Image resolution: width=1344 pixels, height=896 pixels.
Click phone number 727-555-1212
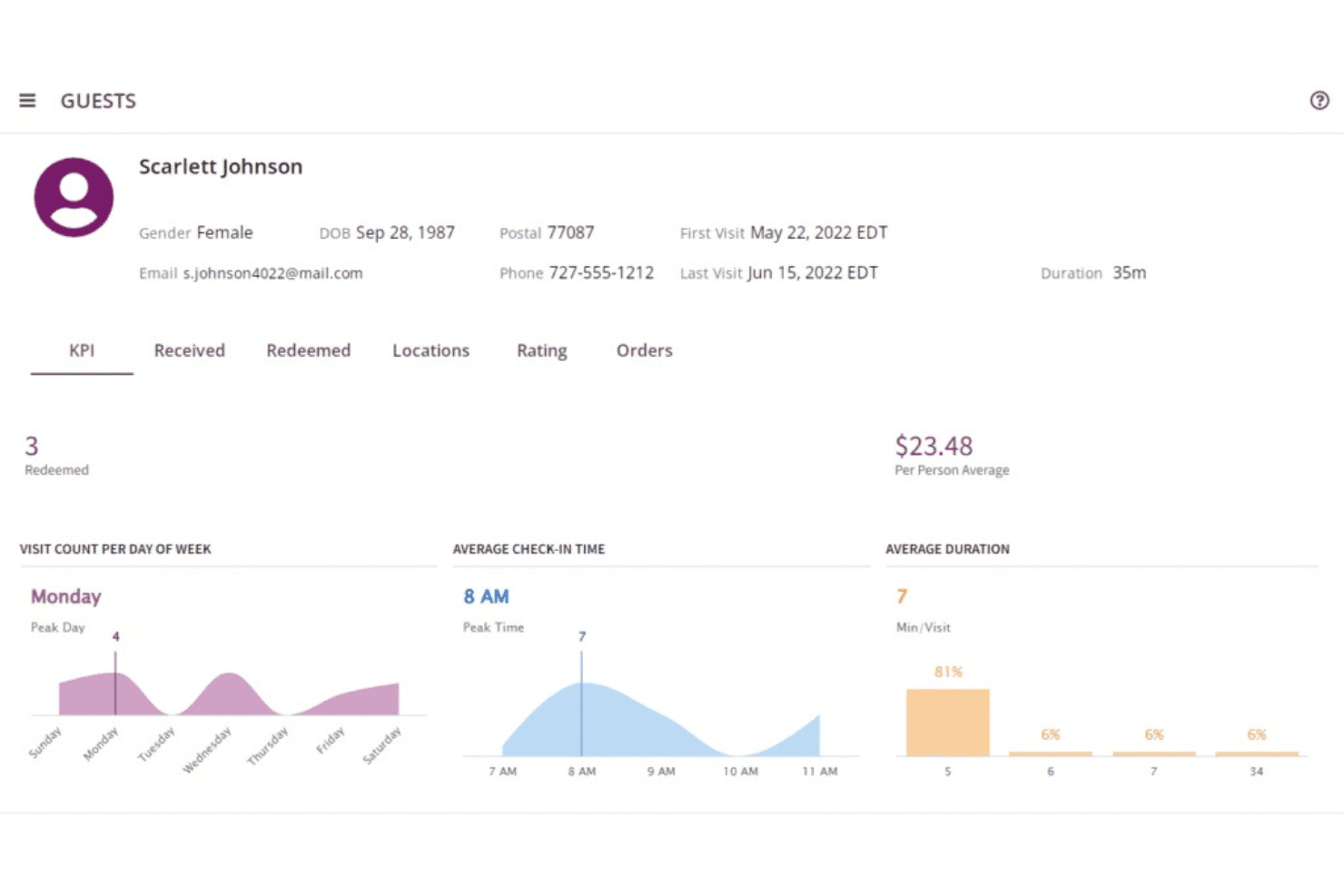click(601, 273)
